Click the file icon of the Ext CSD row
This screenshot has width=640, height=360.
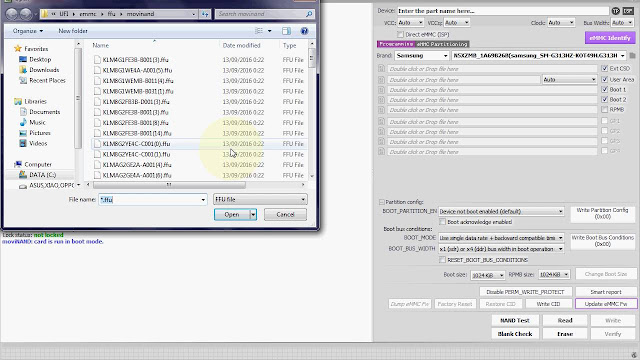tap(381, 69)
